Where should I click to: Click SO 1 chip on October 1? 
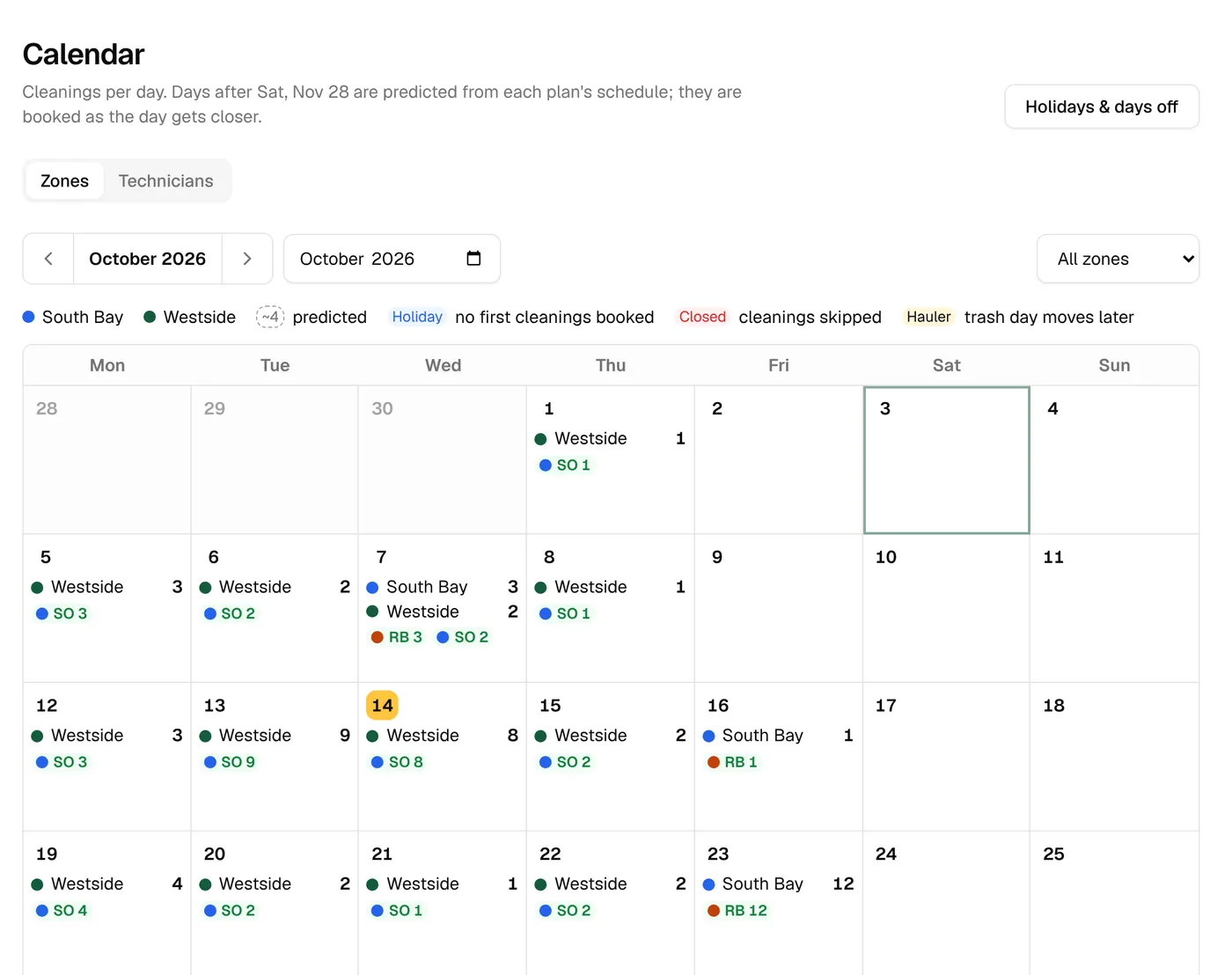(565, 465)
